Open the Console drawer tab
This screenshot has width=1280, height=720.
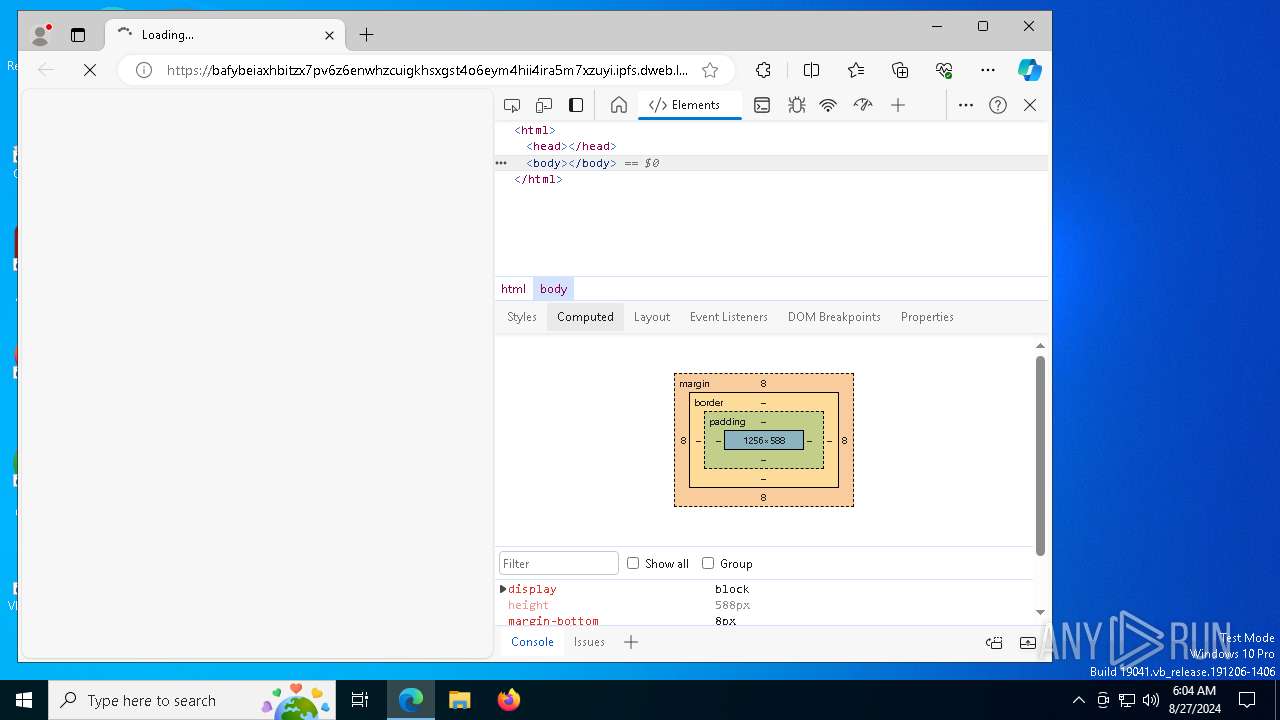pyautogui.click(x=532, y=642)
